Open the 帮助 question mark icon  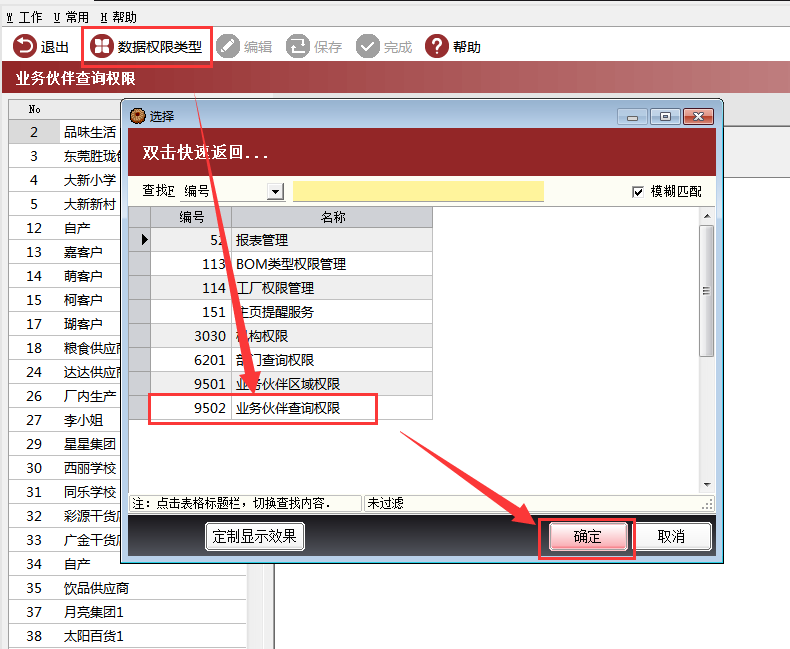tap(437, 46)
